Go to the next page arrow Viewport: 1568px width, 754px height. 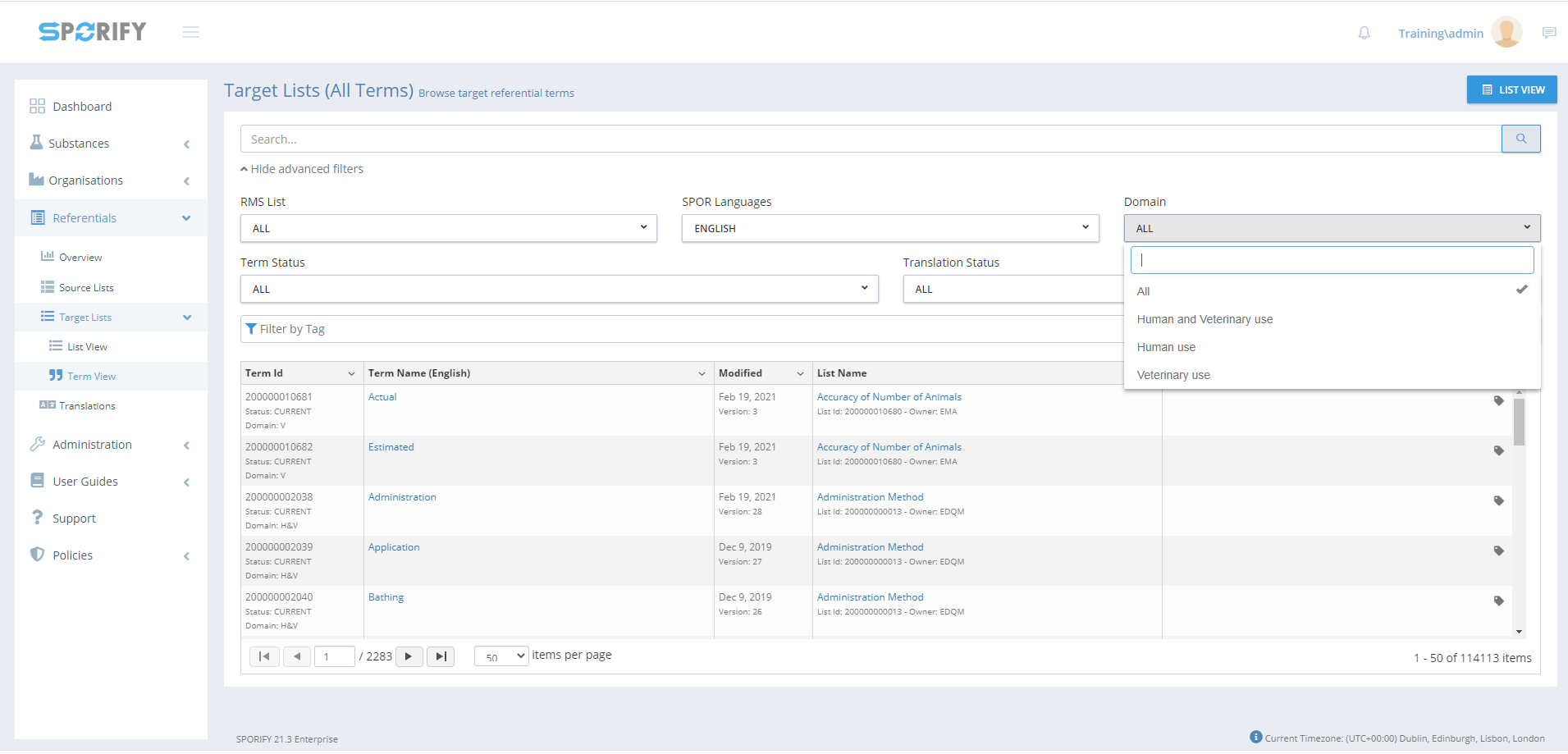tap(409, 656)
